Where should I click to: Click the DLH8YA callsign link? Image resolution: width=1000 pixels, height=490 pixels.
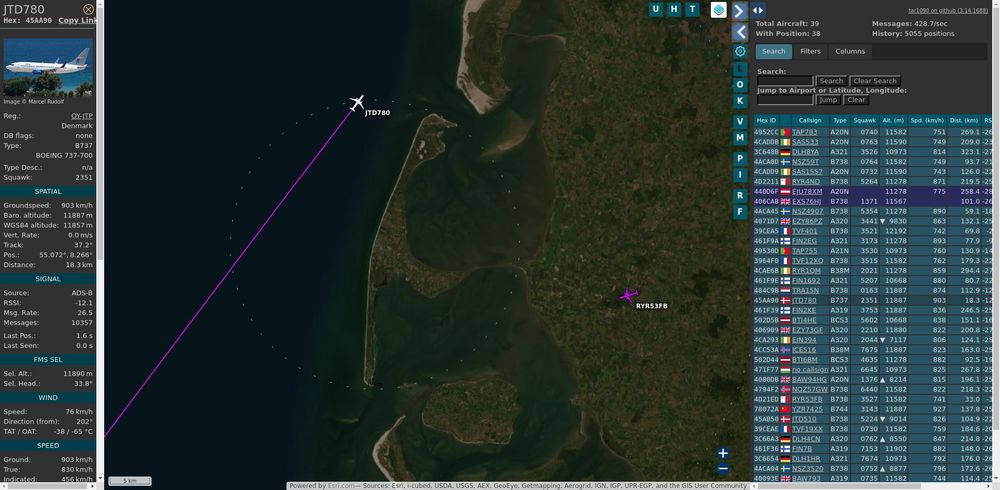coord(805,152)
